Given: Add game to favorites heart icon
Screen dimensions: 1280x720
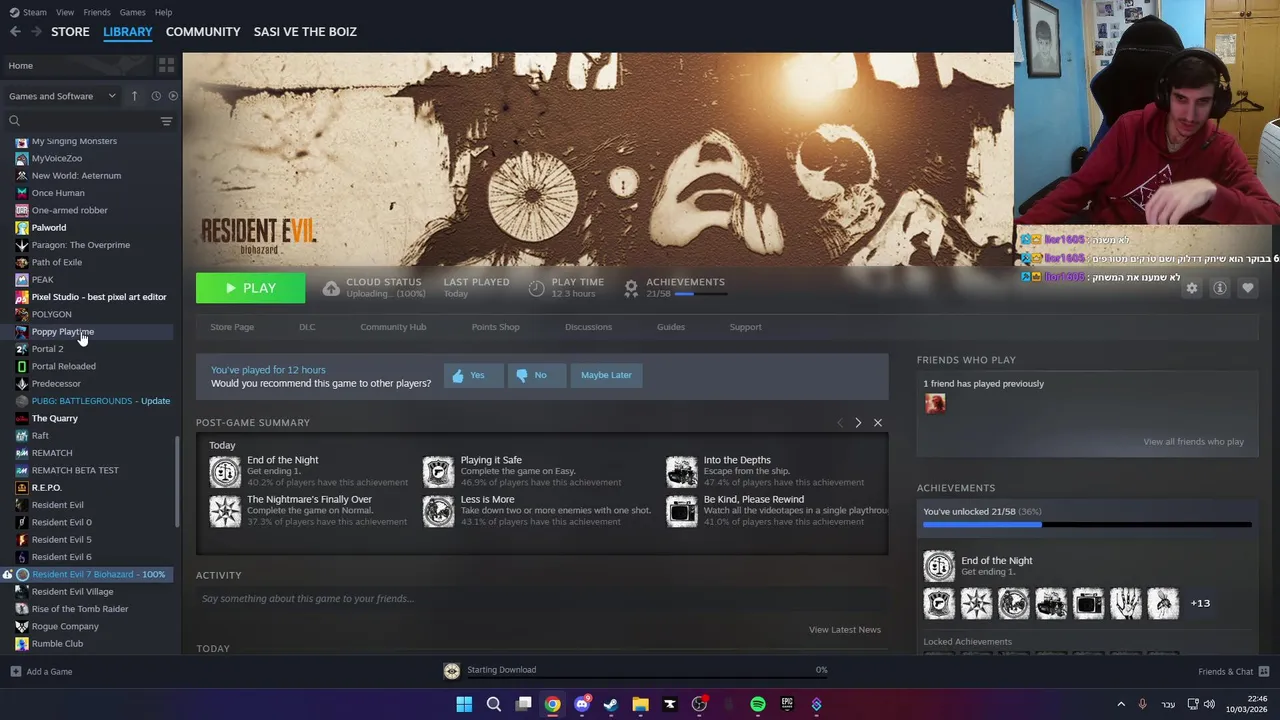Looking at the screenshot, I should click(x=1247, y=288).
